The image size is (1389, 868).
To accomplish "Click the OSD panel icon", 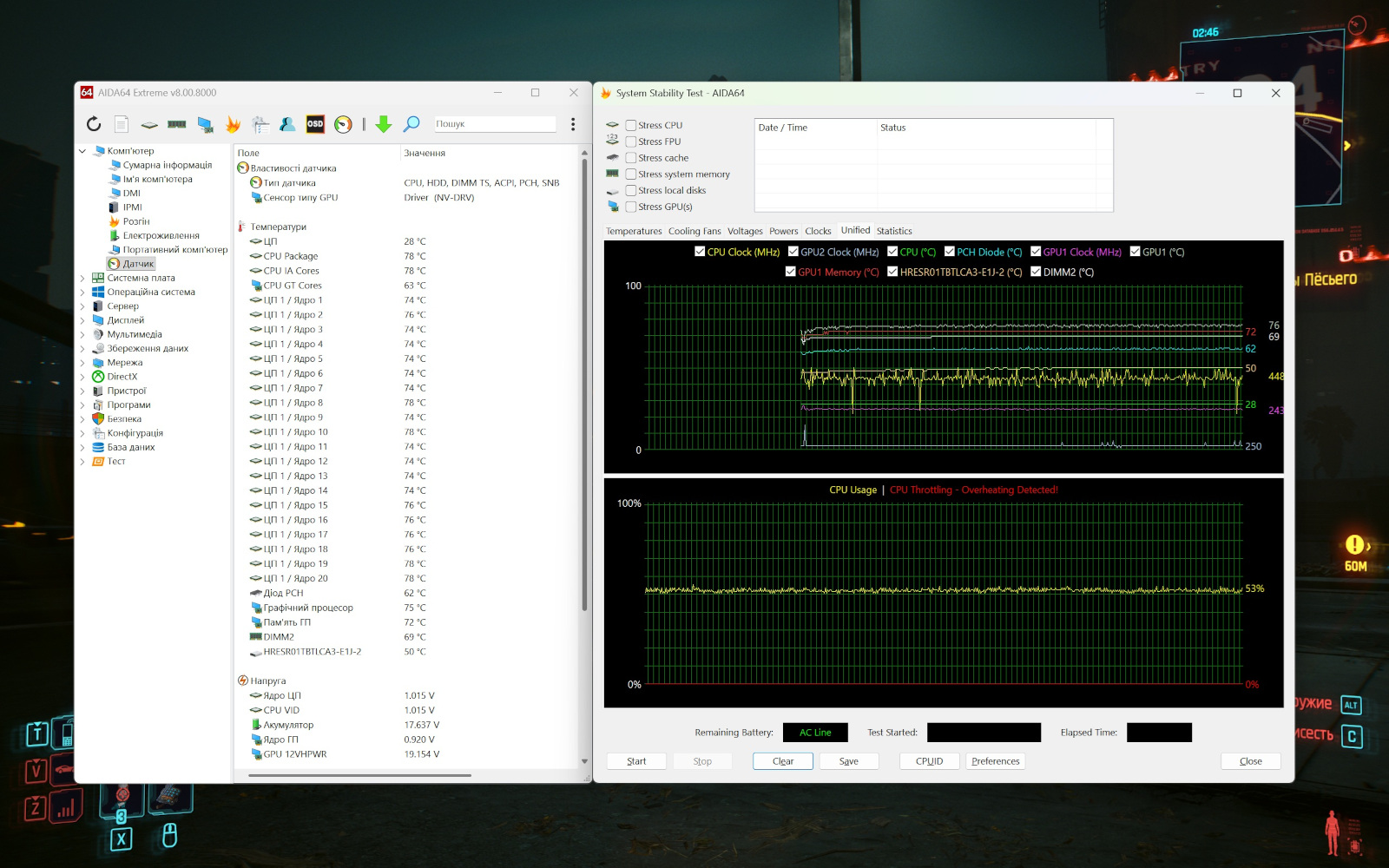I will tap(315, 124).
